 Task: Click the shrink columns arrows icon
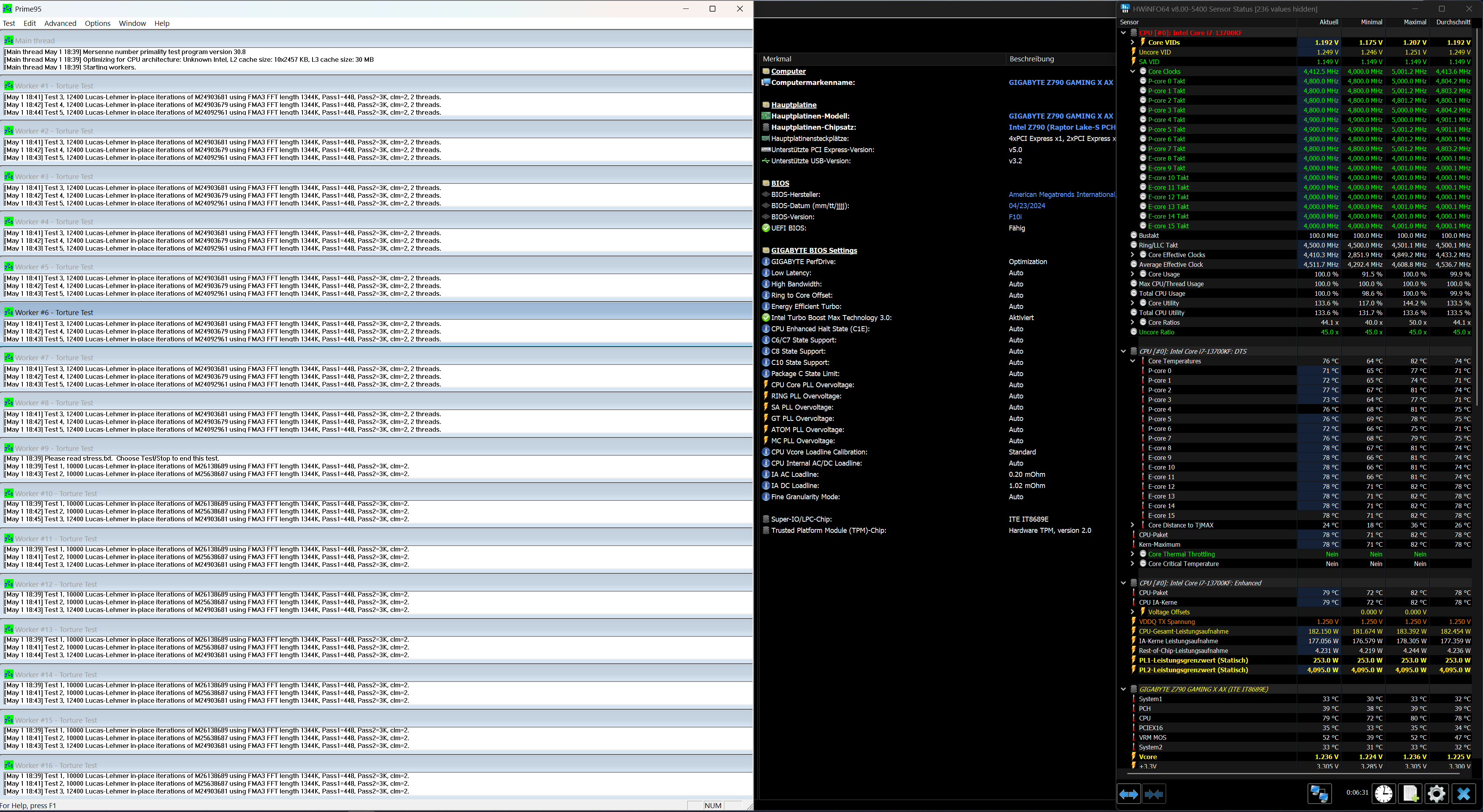(1154, 794)
